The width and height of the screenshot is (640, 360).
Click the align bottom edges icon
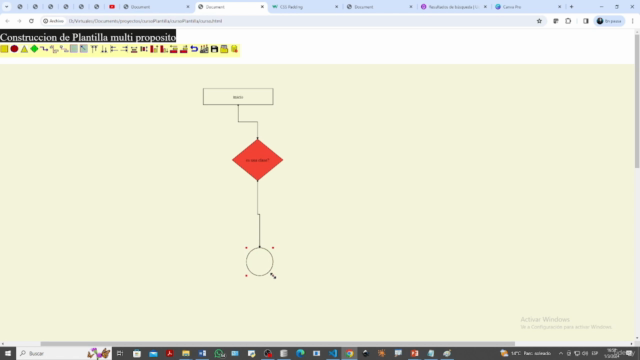(104, 49)
